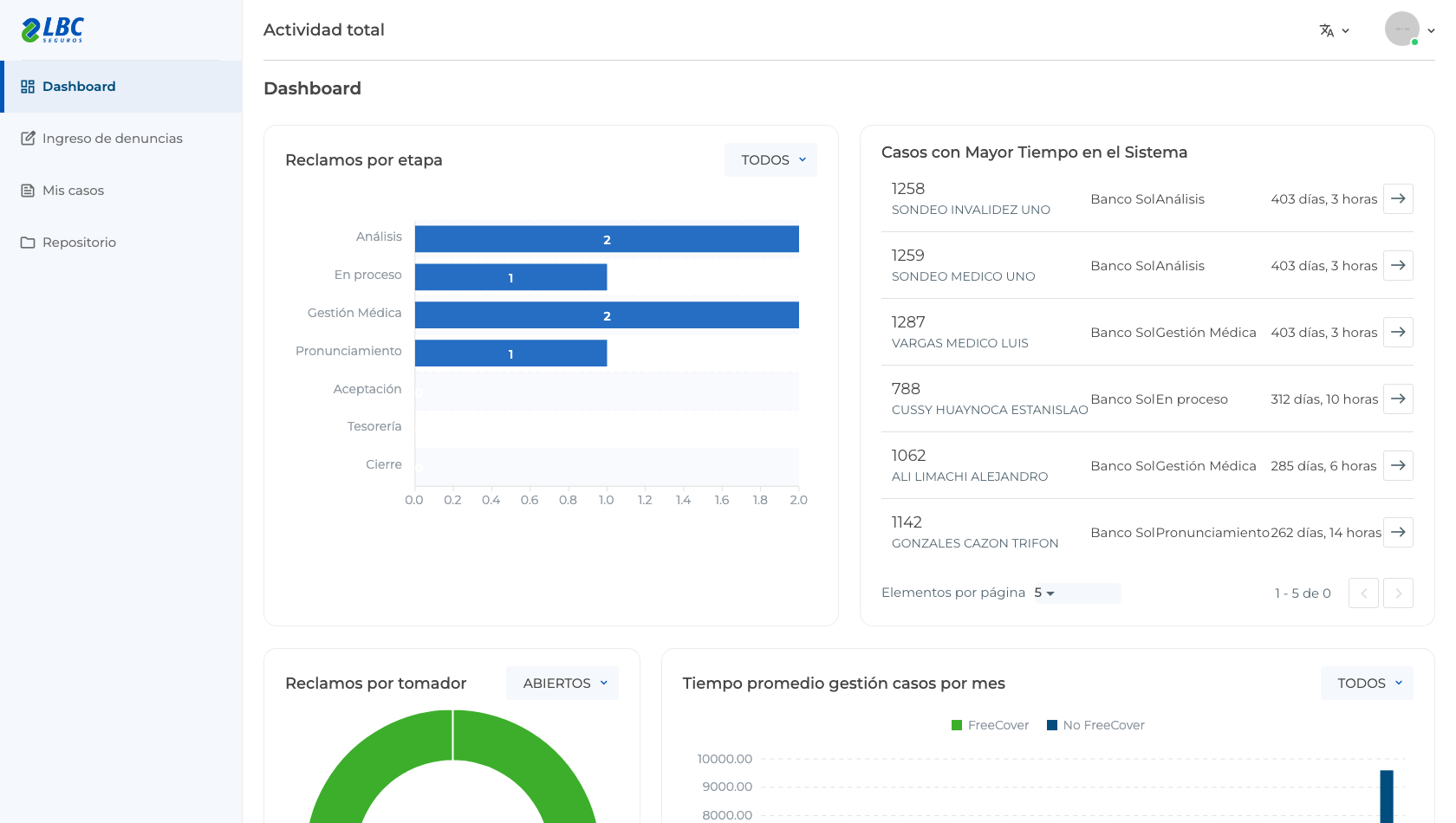This screenshot has width=1456, height=823.
Task: Open case 1258 with its arrow icon
Action: click(x=1398, y=198)
